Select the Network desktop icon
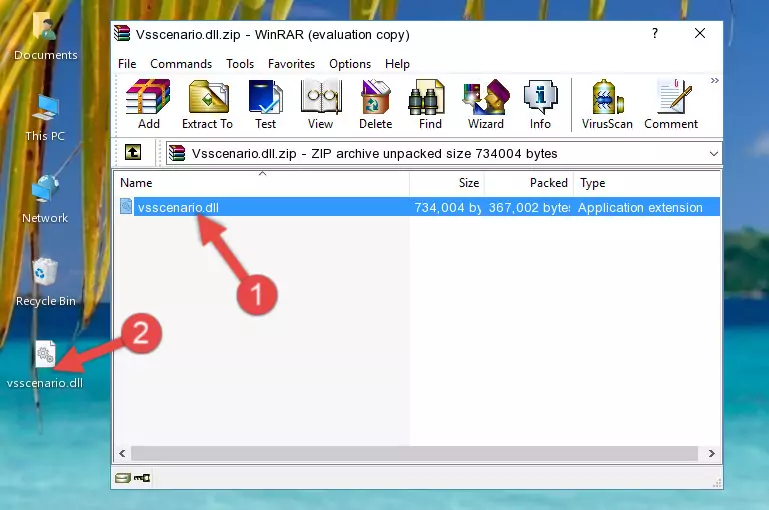Image resolution: width=769 pixels, height=510 pixels. [45, 199]
